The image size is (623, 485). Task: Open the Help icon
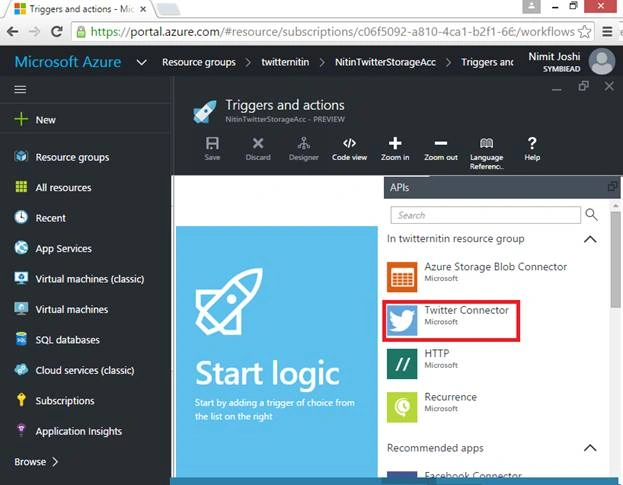point(532,143)
